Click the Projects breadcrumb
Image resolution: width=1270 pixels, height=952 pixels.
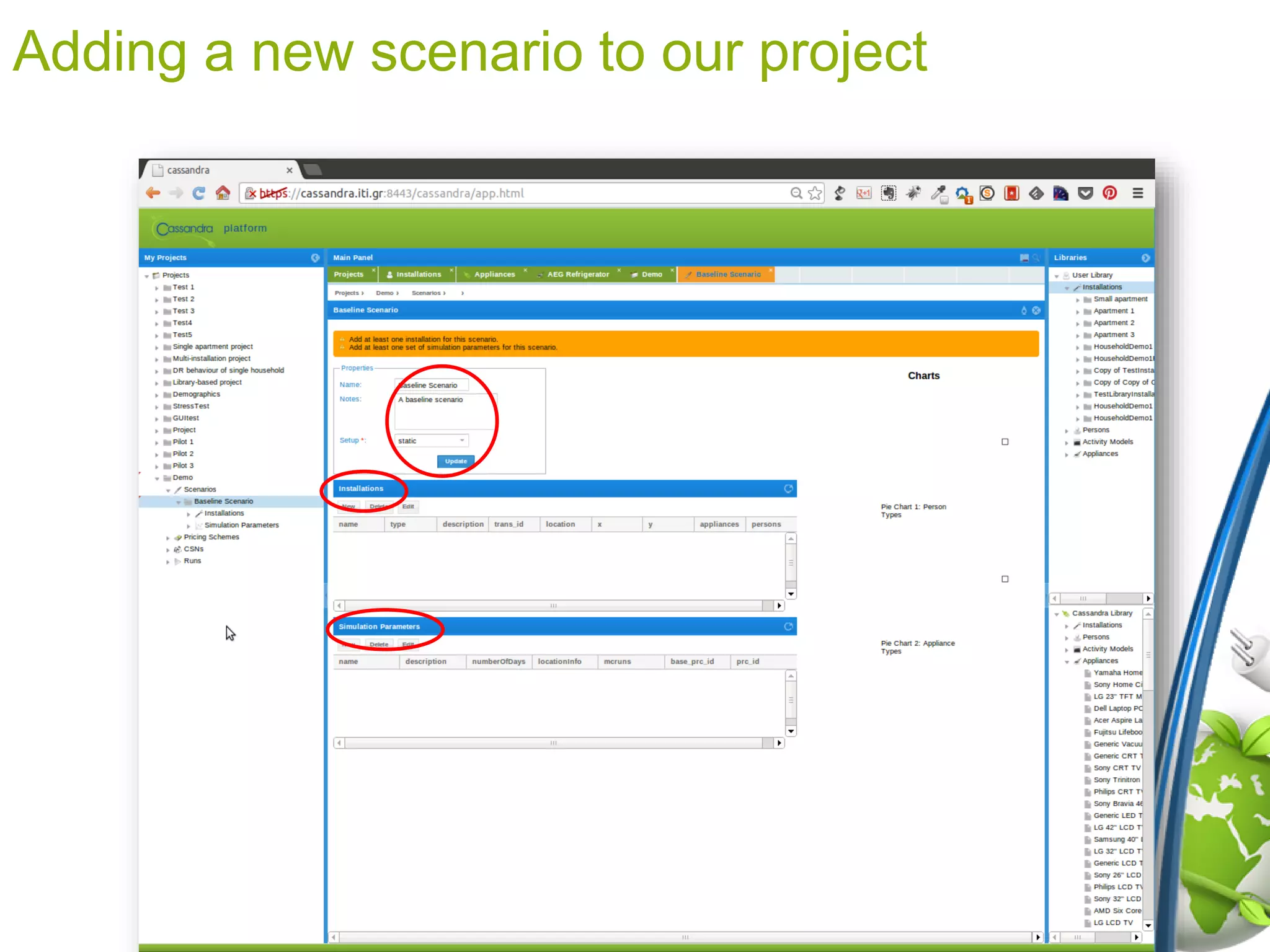[347, 293]
